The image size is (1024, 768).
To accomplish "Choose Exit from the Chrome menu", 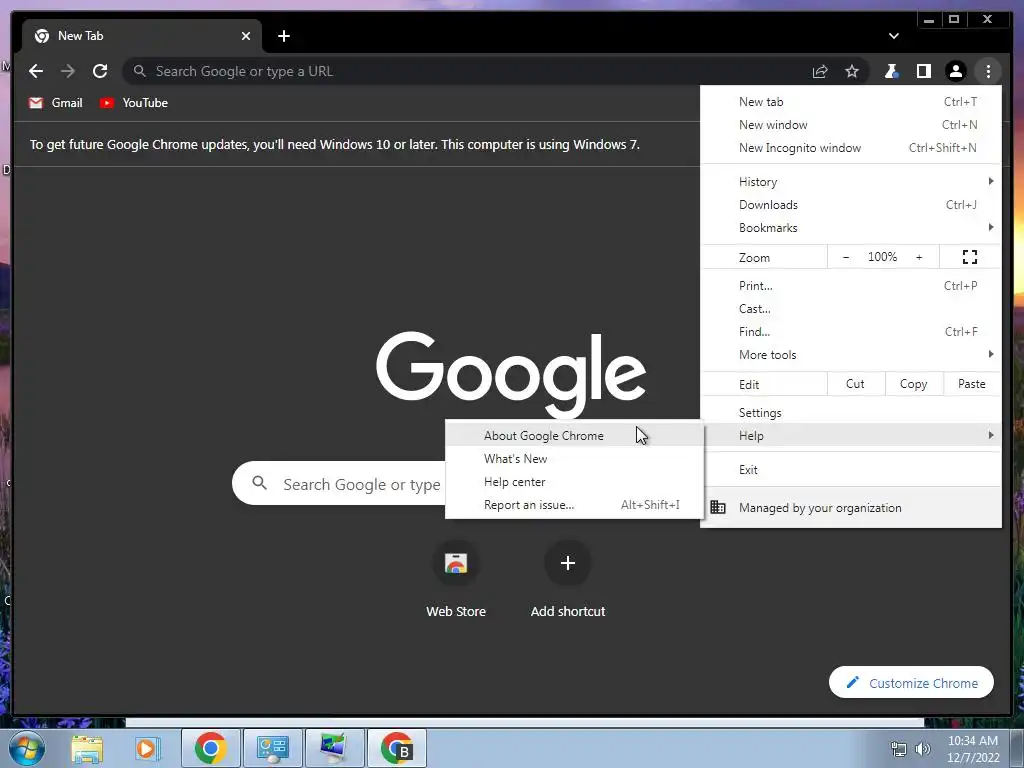I will [851, 470].
